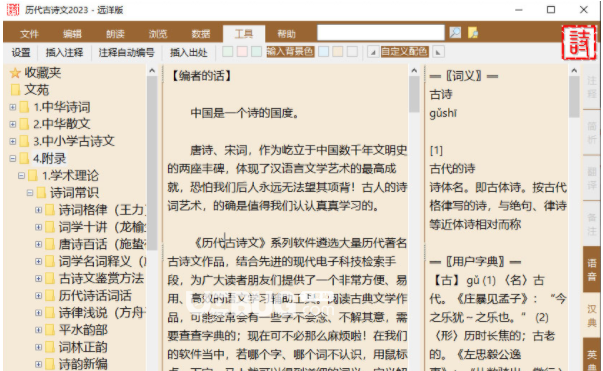This screenshot has width=603, height=371.
Task: Expand the 词林正韵 node
Action: (x=38, y=347)
